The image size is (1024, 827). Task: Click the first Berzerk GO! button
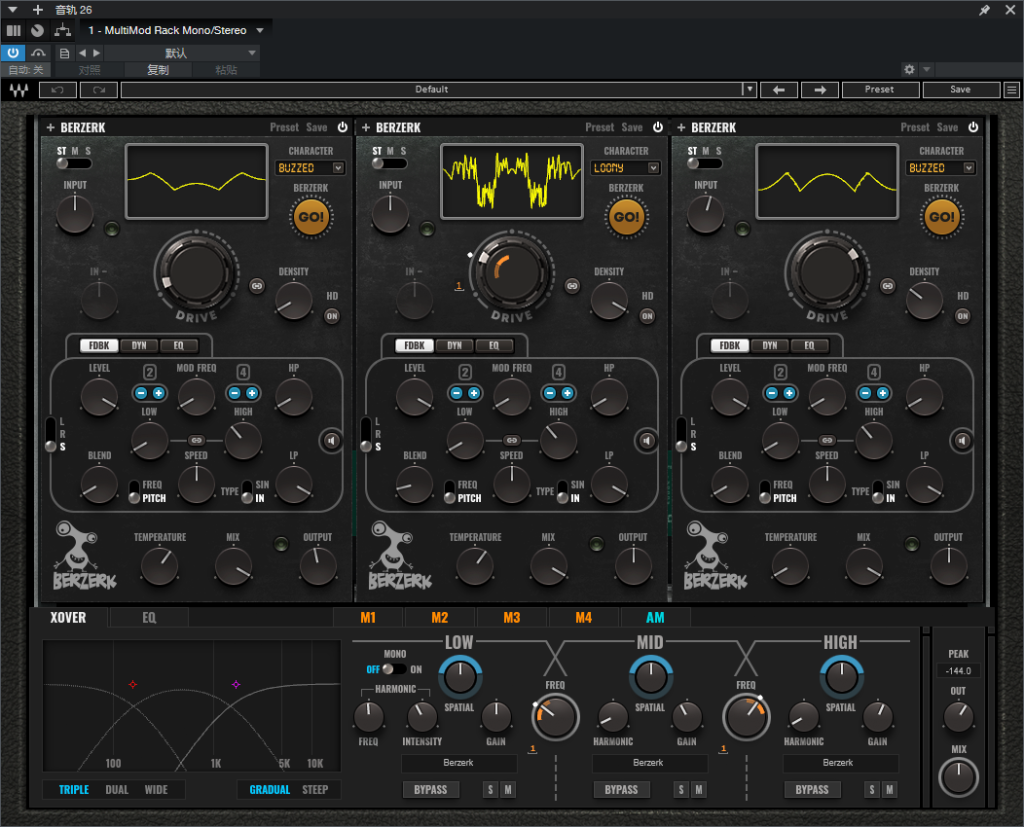(312, 217)
